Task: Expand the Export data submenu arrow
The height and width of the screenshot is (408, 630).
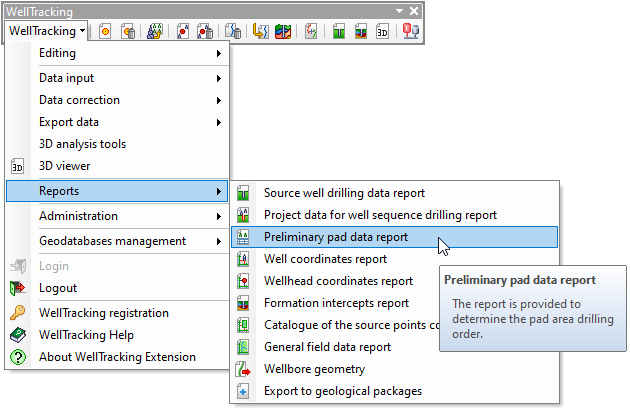Action: pyautogui.click(x=219, y=123)
